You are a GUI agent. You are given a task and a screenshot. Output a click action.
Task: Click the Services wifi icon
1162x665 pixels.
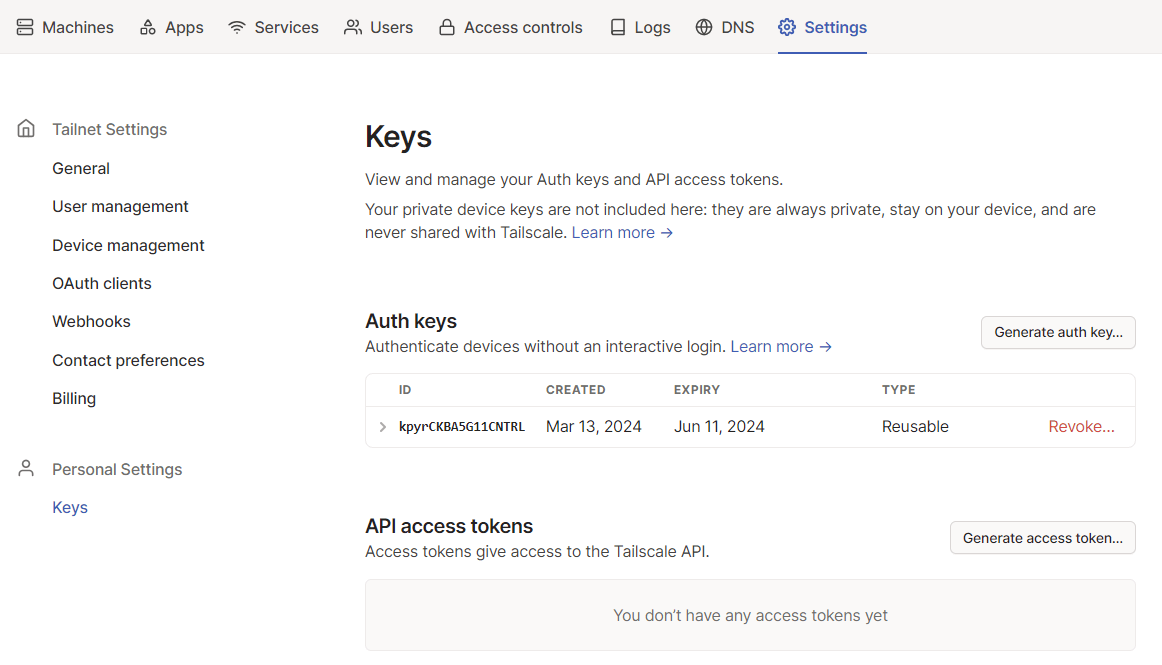click(x=237, y=27)
